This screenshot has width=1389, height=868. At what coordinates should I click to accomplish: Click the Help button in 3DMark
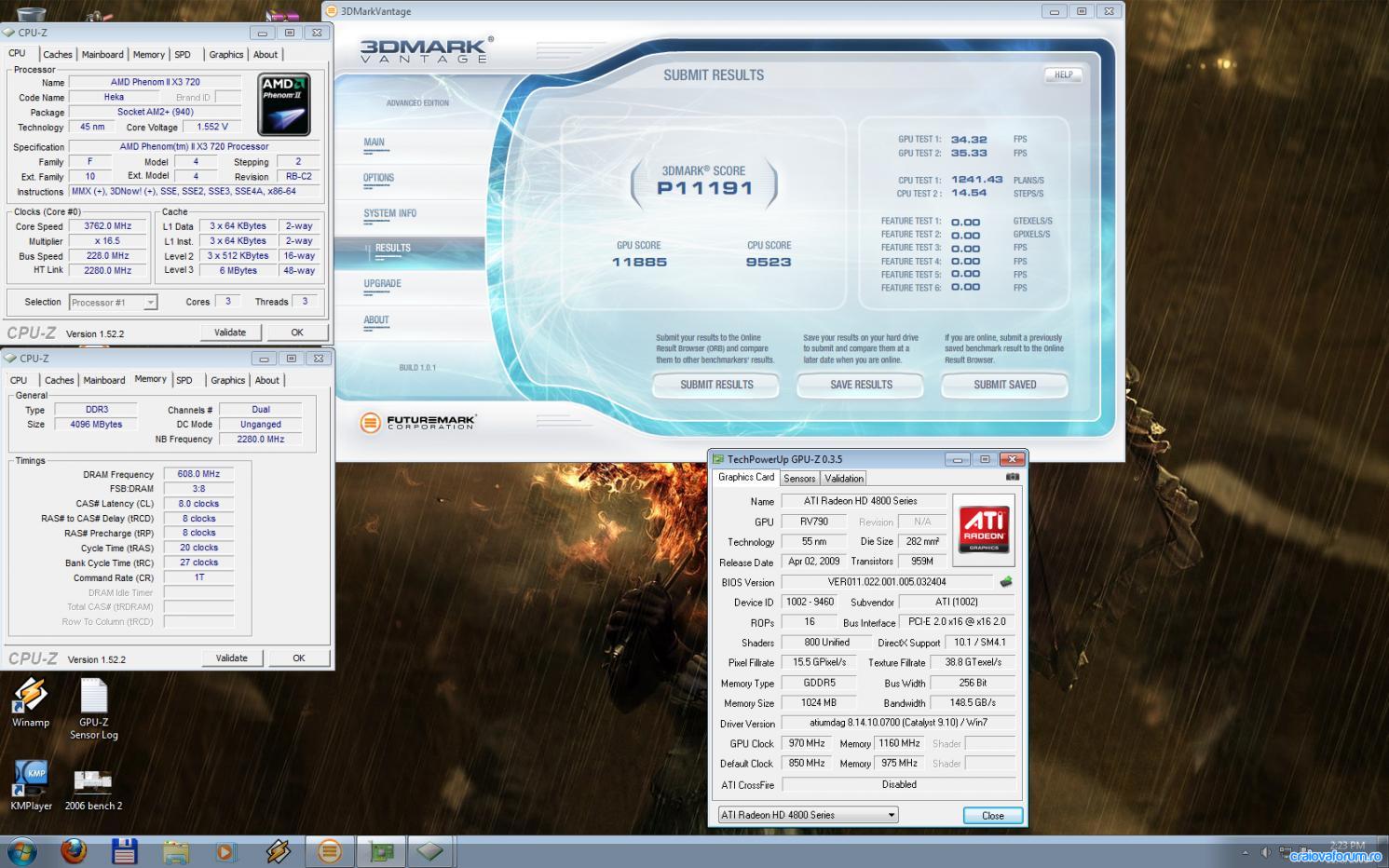click(x=1063, y=75)
